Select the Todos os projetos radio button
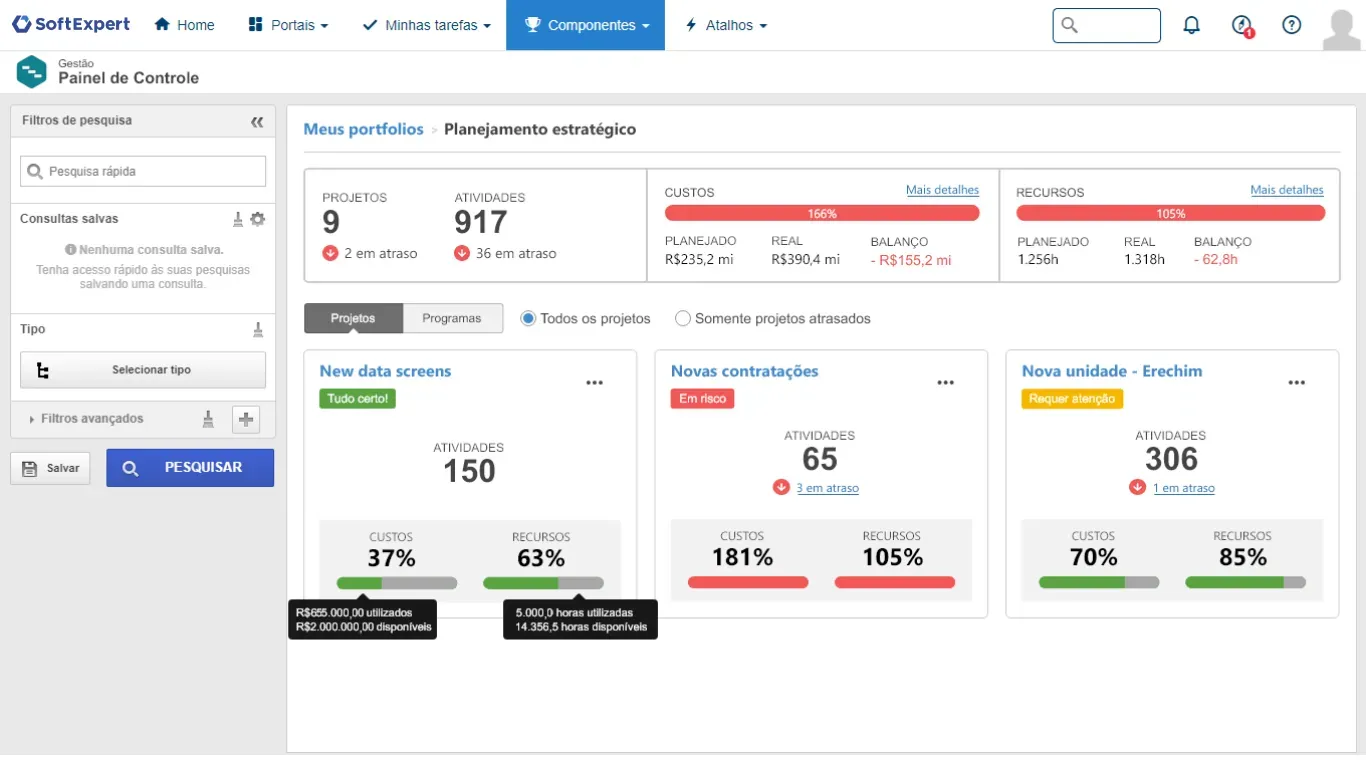 click(528, 319)
